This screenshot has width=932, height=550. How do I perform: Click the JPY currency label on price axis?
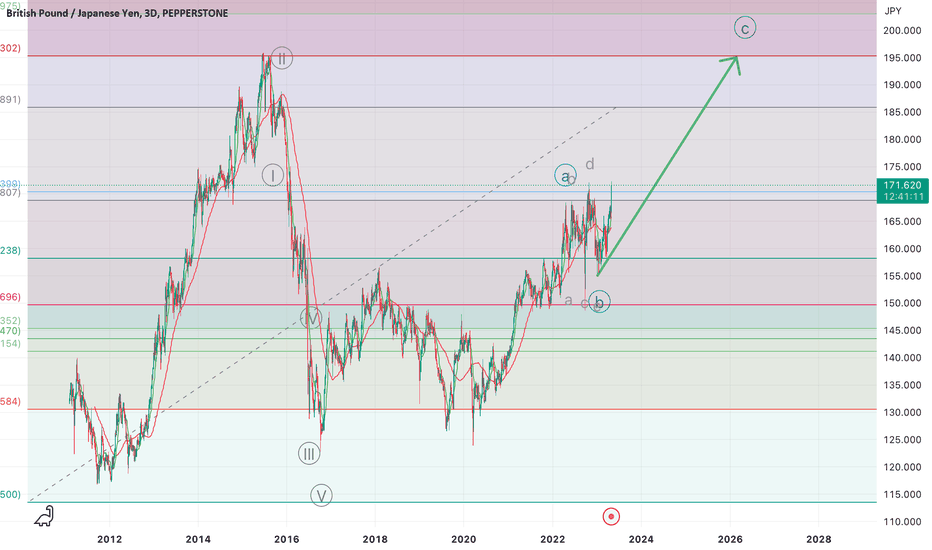(x=893, y=11)
